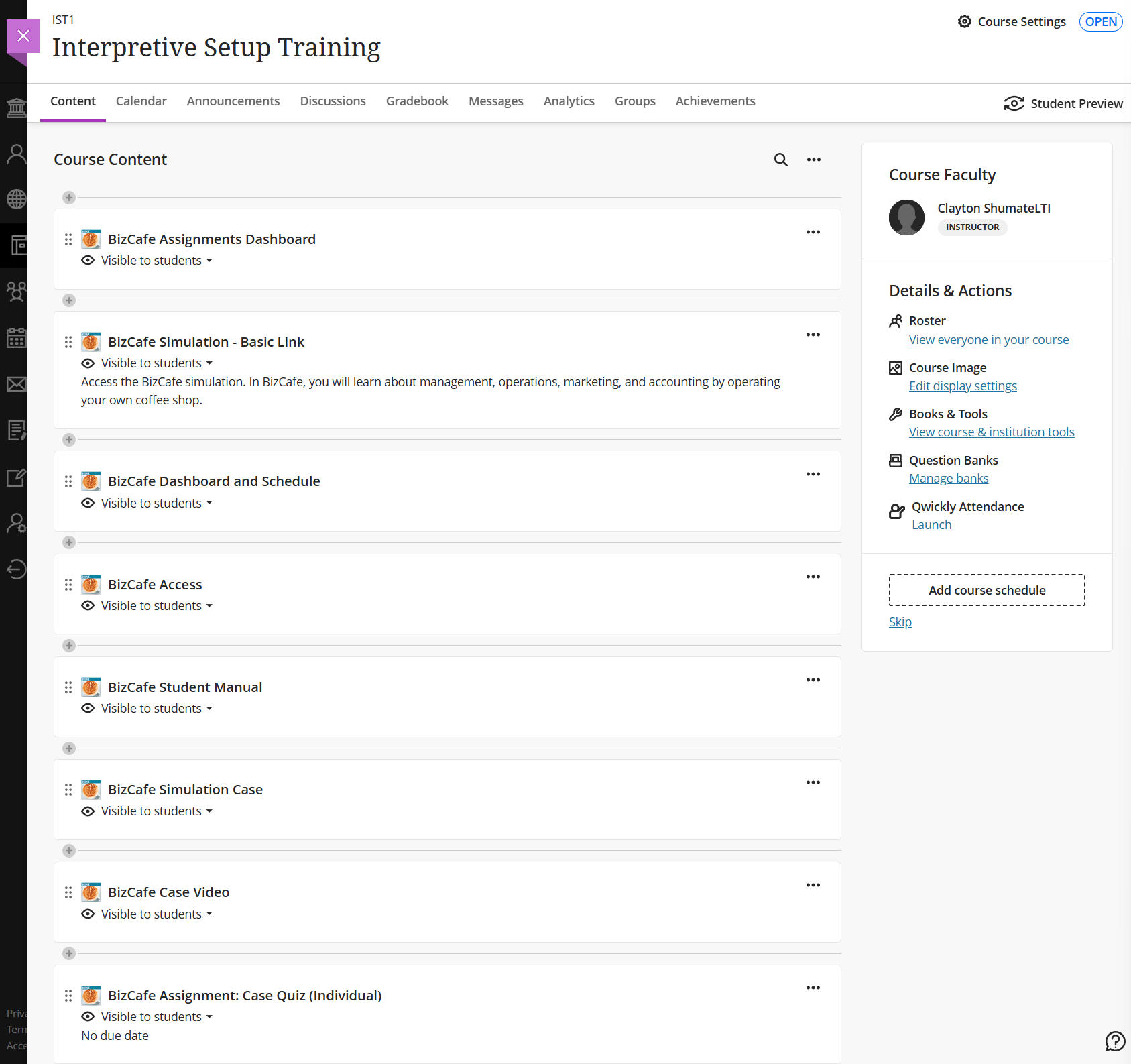Switch to the Gradebook tab
This screenshot has height=1064, width=1131.
[417, 101]
